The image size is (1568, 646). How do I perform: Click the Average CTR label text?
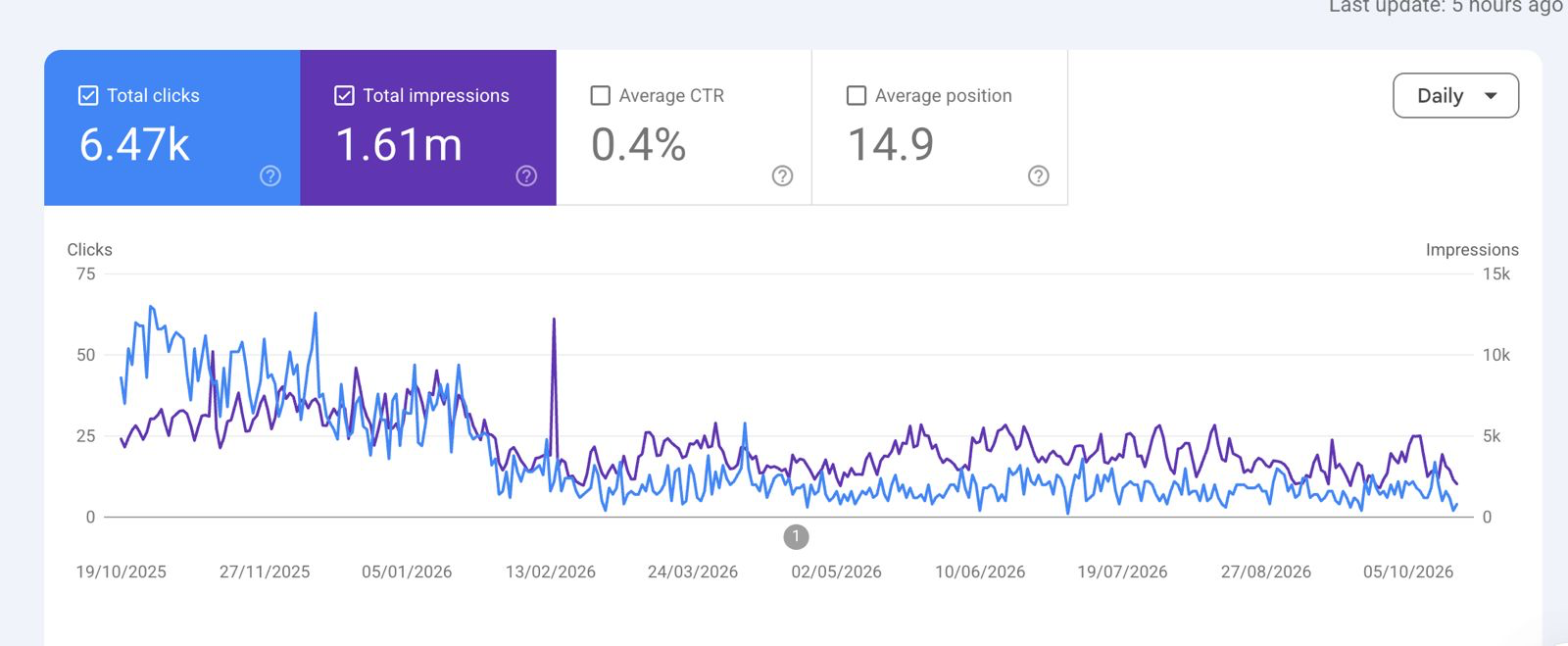click(x=671, y=95)
